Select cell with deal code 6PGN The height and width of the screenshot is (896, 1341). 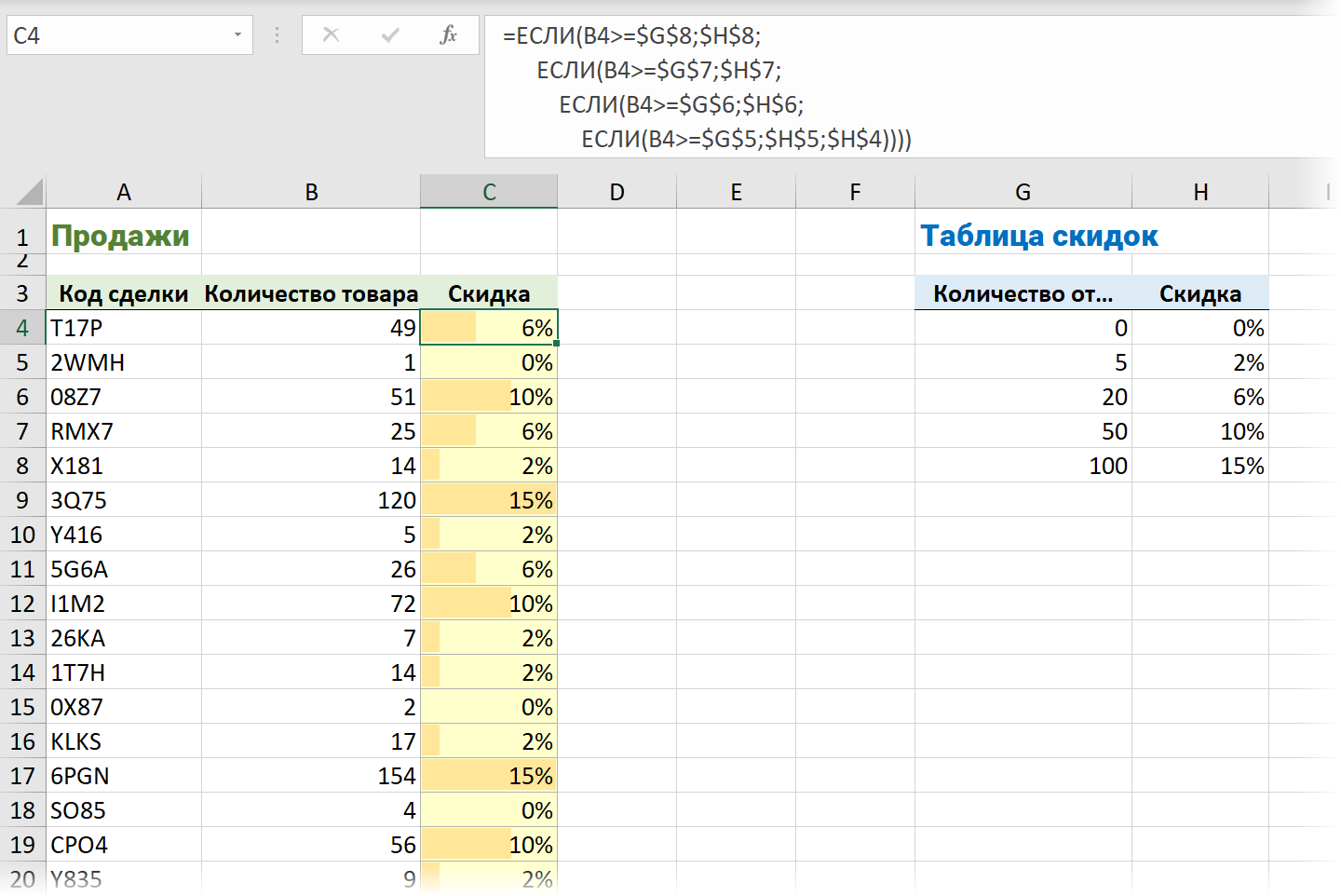point(124,776)
